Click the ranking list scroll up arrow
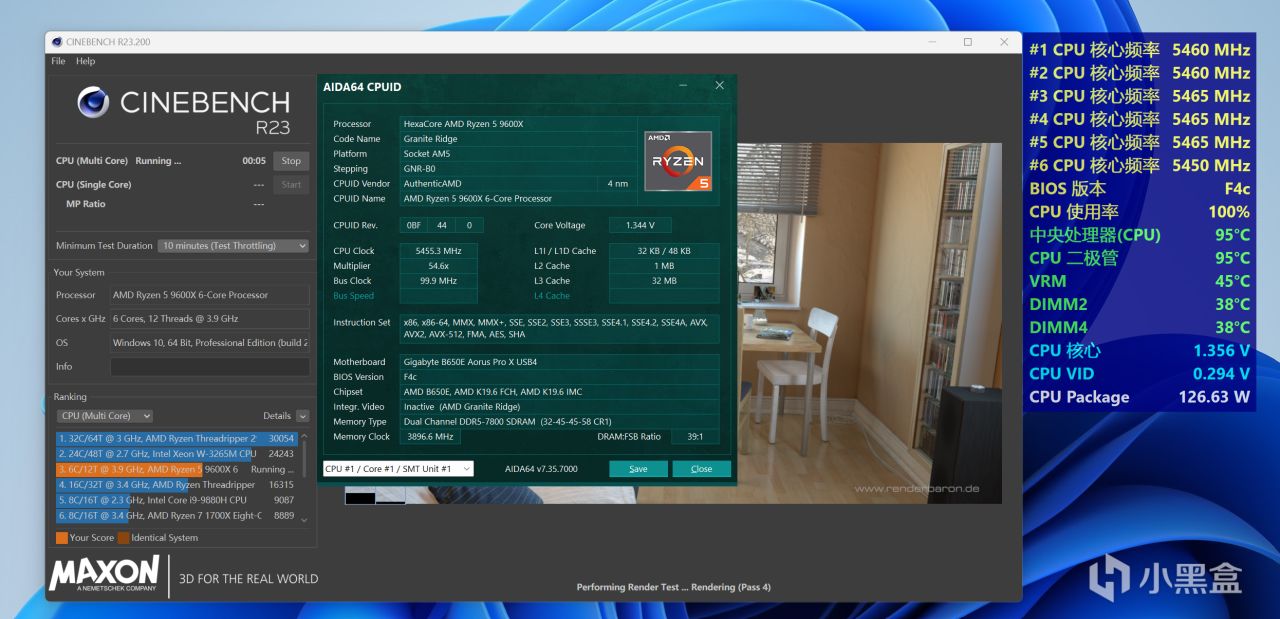This screenshot has width=1280, height=619. (x=304, y=436)
